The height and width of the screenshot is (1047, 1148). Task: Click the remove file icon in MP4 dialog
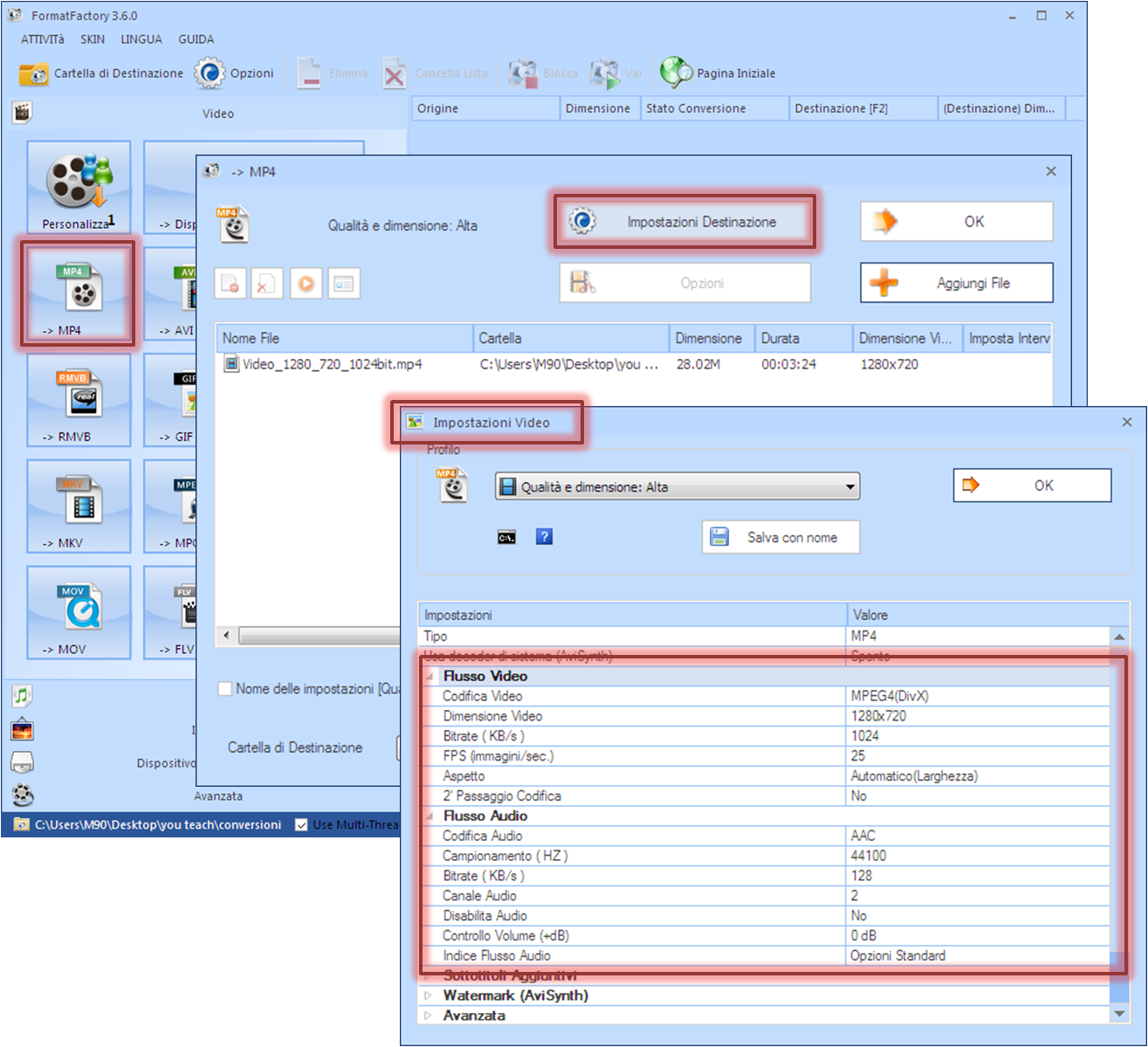click(230, 284)
